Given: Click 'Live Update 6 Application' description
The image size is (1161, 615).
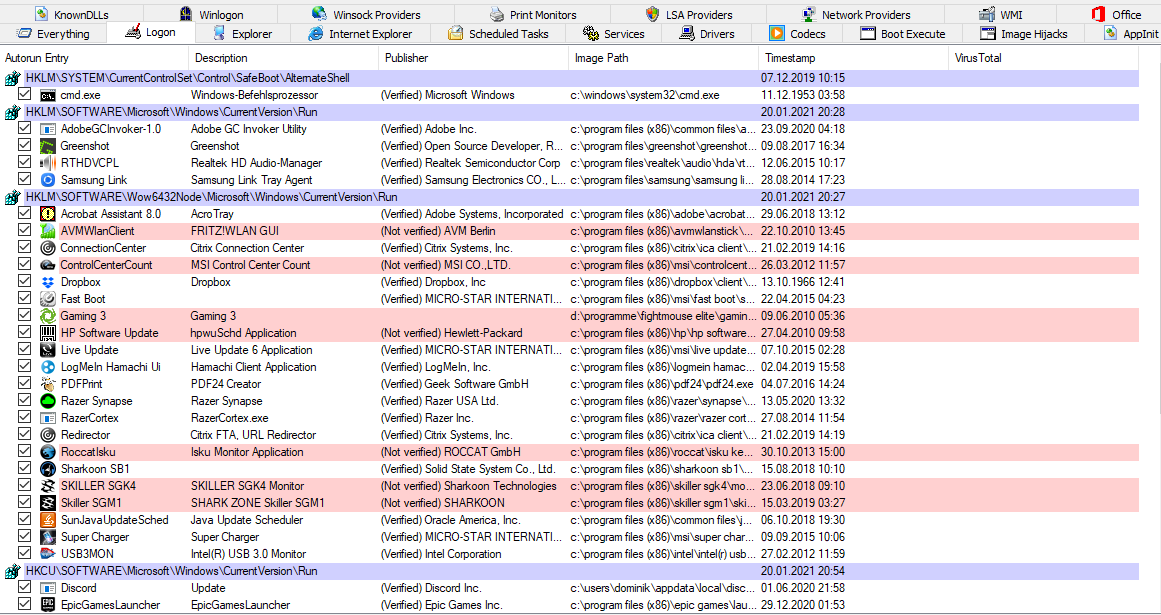Looking at the screenshot, I should point(252,350).
